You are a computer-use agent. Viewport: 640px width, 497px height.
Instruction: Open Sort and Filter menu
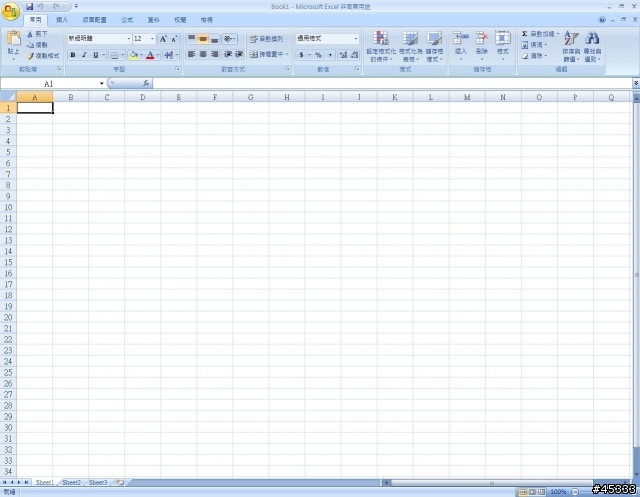click(x=571, y=46)
